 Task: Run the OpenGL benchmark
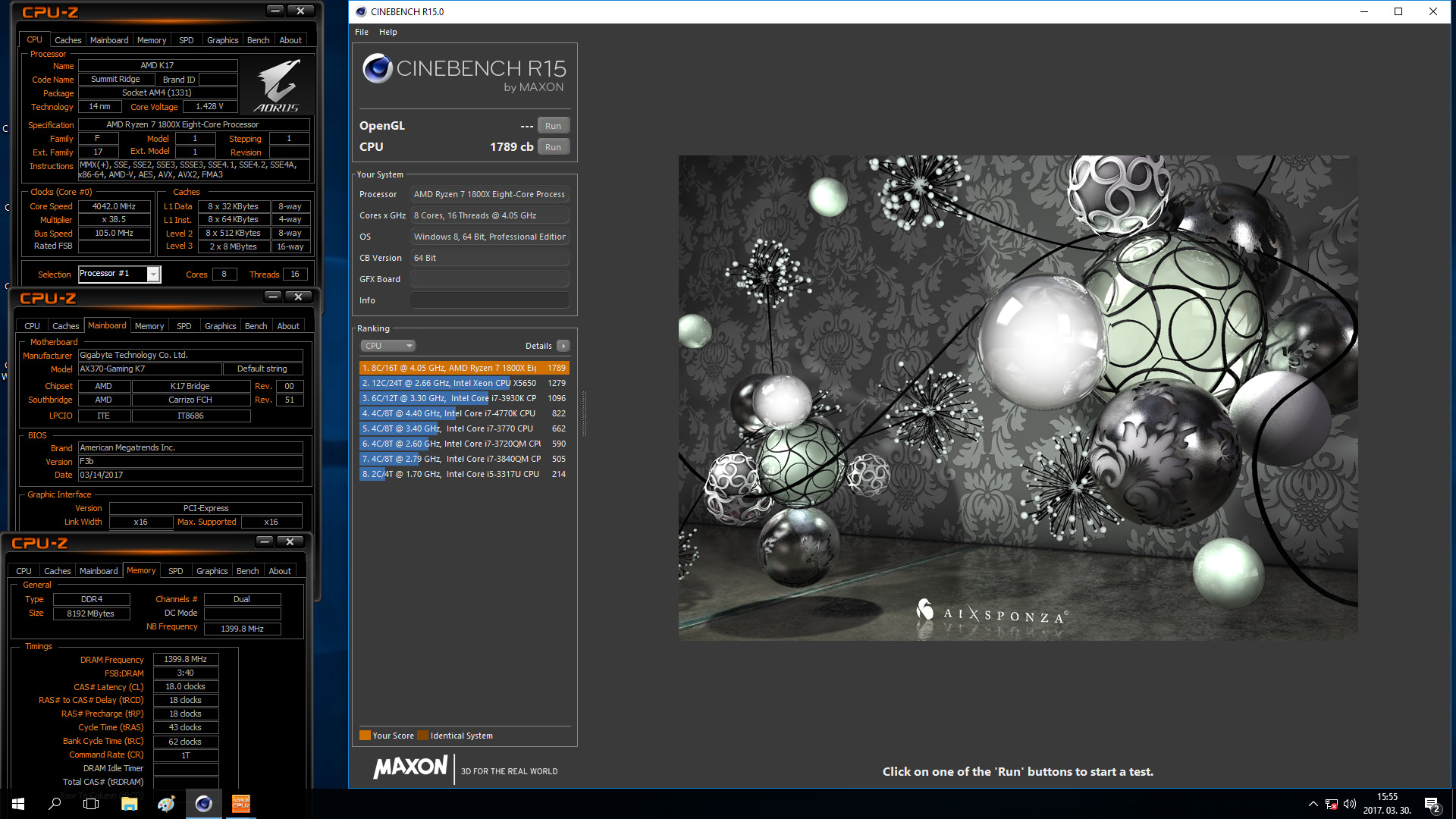pos(553,126)
